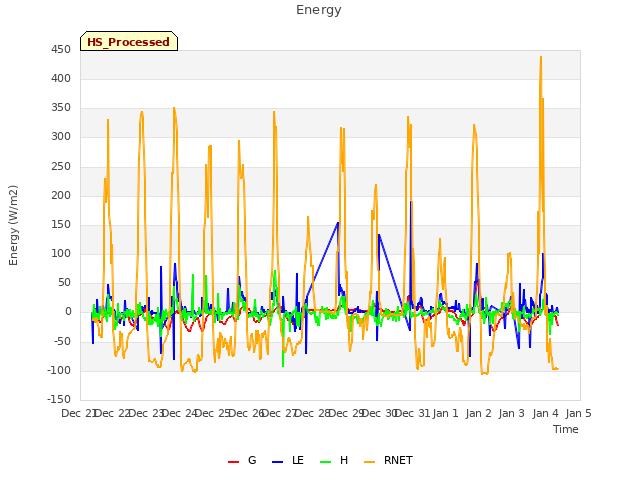Select the green H legend swatch

326,462
